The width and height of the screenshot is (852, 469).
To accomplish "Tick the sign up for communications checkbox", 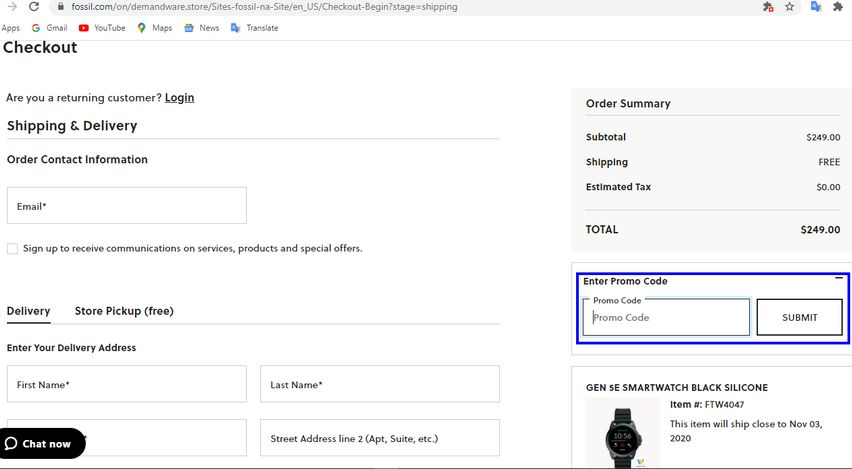I will pyautogui.click(x=12, y=248).
